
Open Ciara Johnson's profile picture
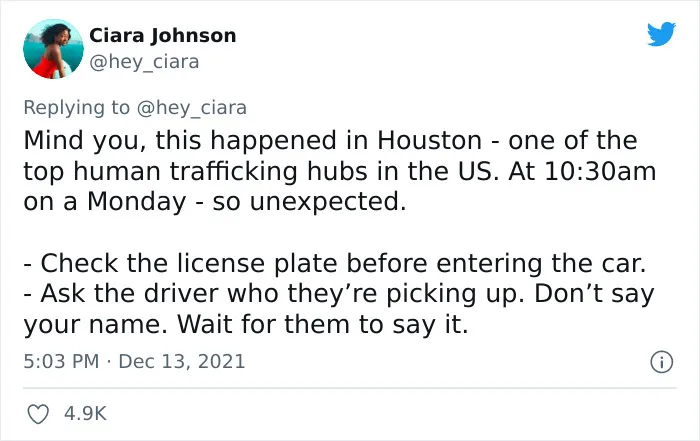coord(53,49)
